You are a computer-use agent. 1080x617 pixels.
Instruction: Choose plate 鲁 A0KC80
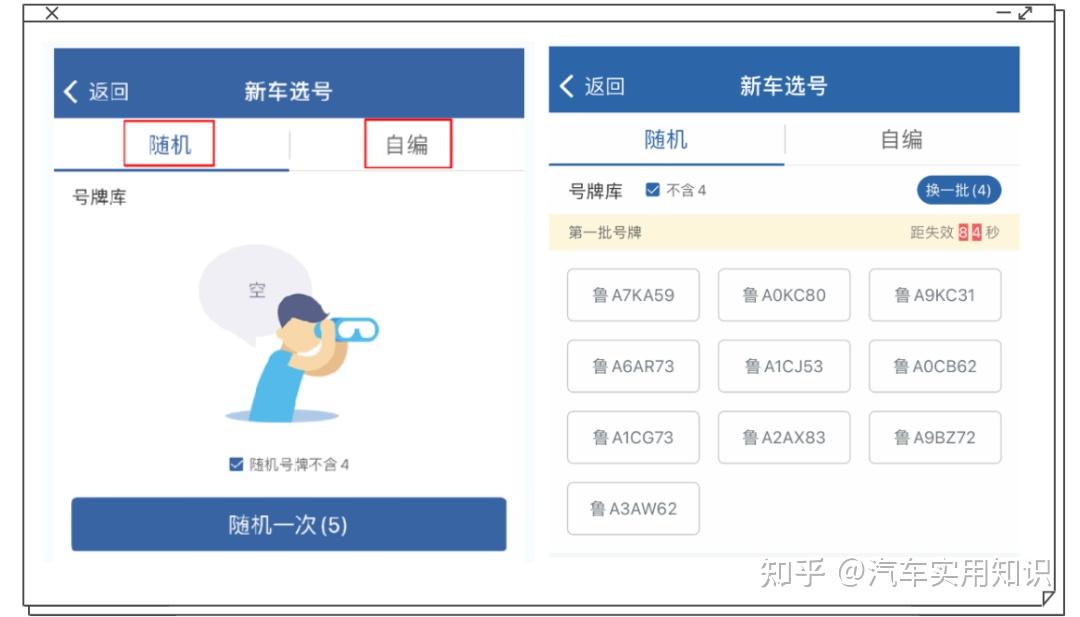click(784, 295)
